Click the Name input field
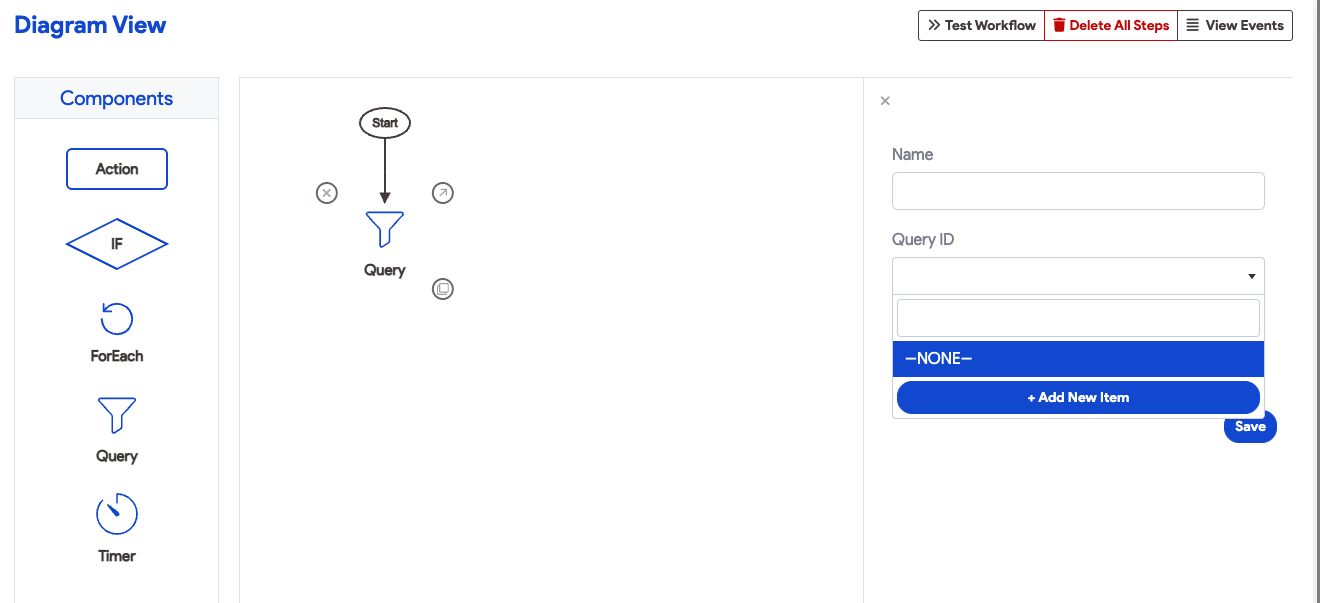Viewport: 1320px width, 603px height. coord(1078,190)
